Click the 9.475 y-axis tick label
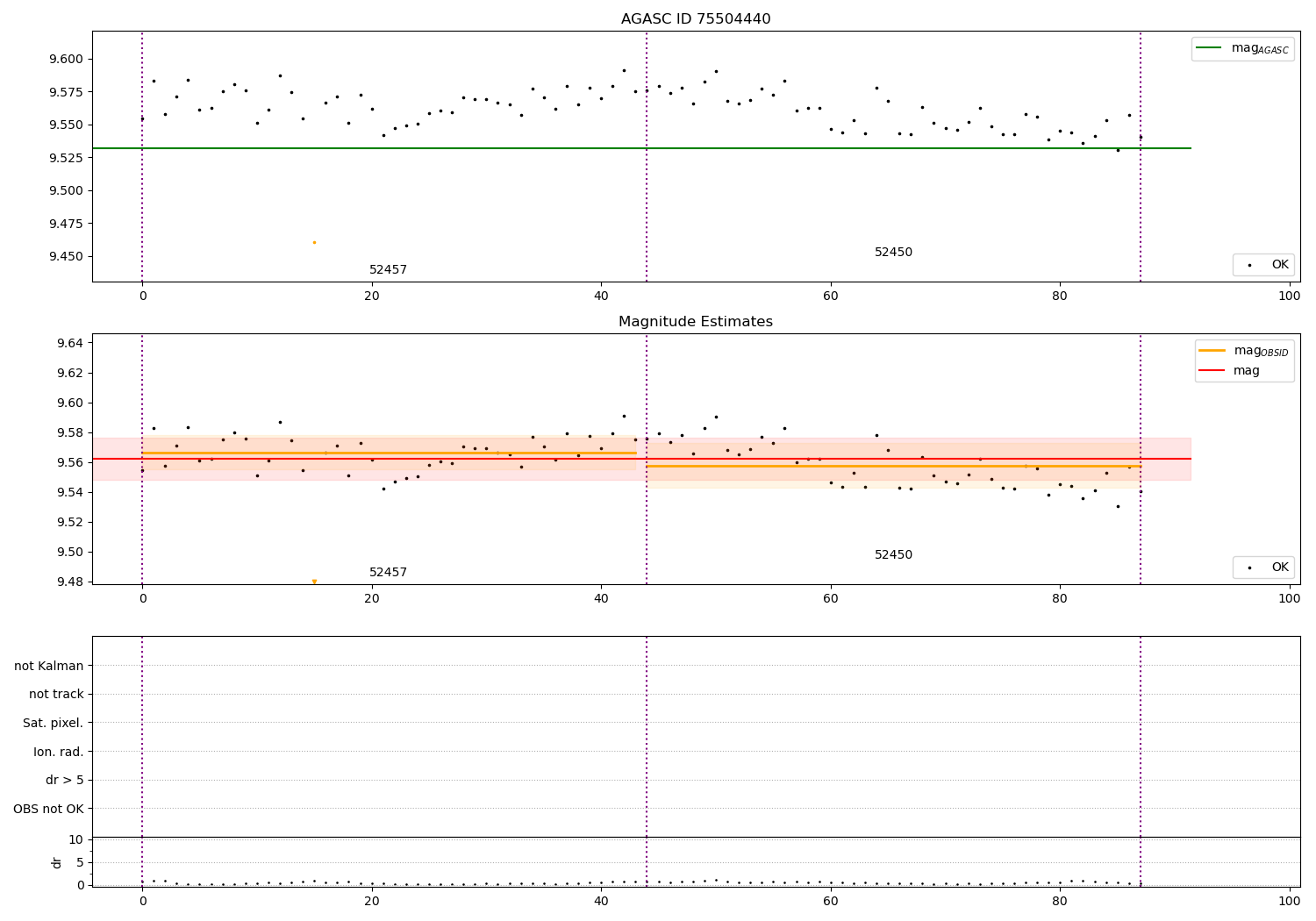The image size is (1316, 921). [x=67, y=224]
